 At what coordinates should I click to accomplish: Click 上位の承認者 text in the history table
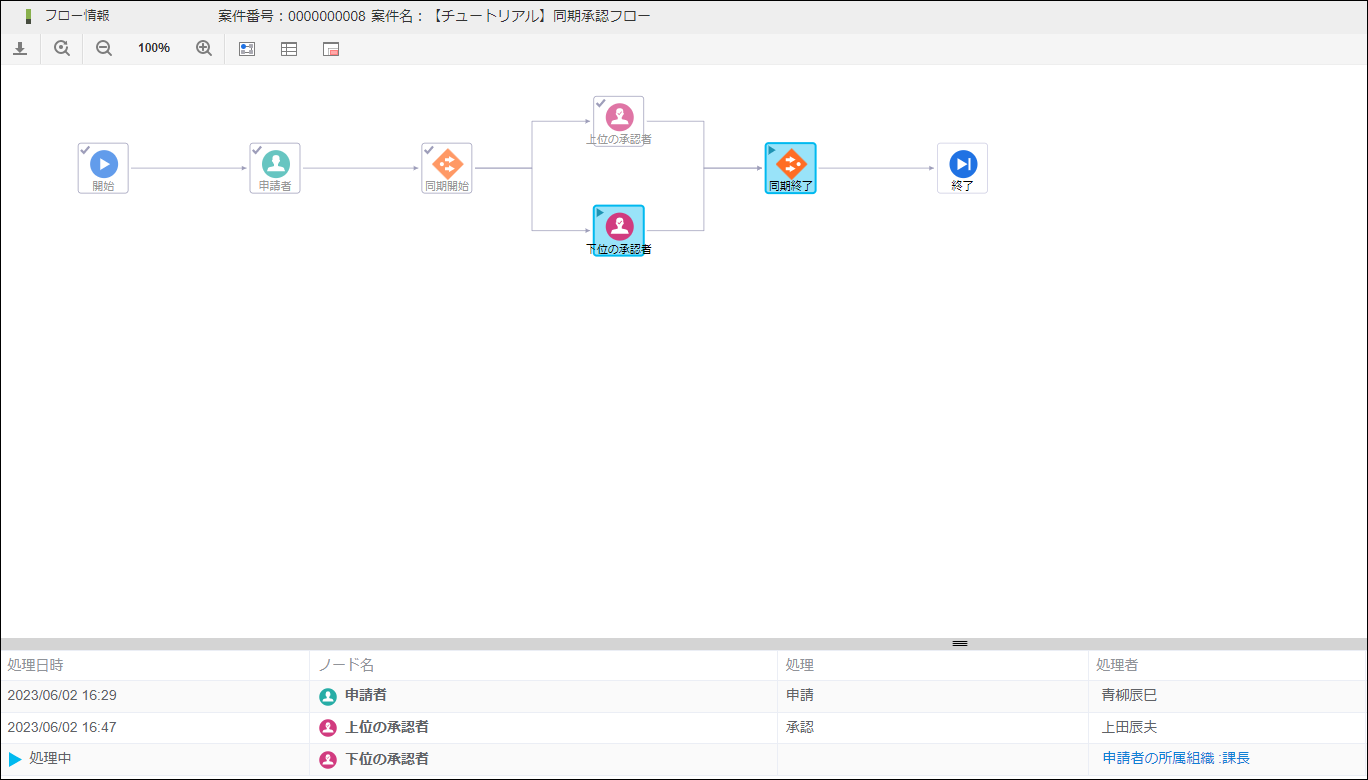(x=387, y=727)
